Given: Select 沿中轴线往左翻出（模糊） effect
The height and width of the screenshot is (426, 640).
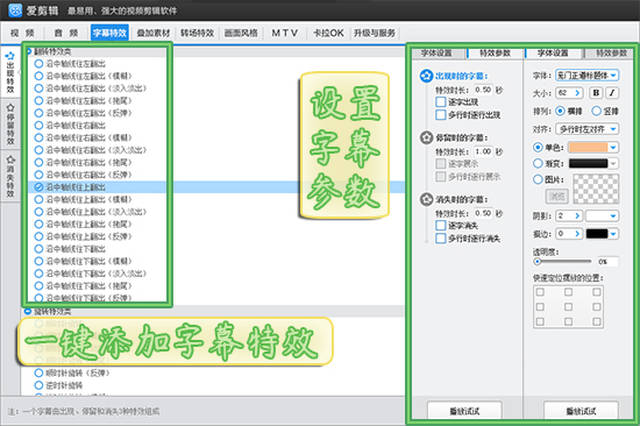Looking at the screenshot, I should (x=83, y=76).
